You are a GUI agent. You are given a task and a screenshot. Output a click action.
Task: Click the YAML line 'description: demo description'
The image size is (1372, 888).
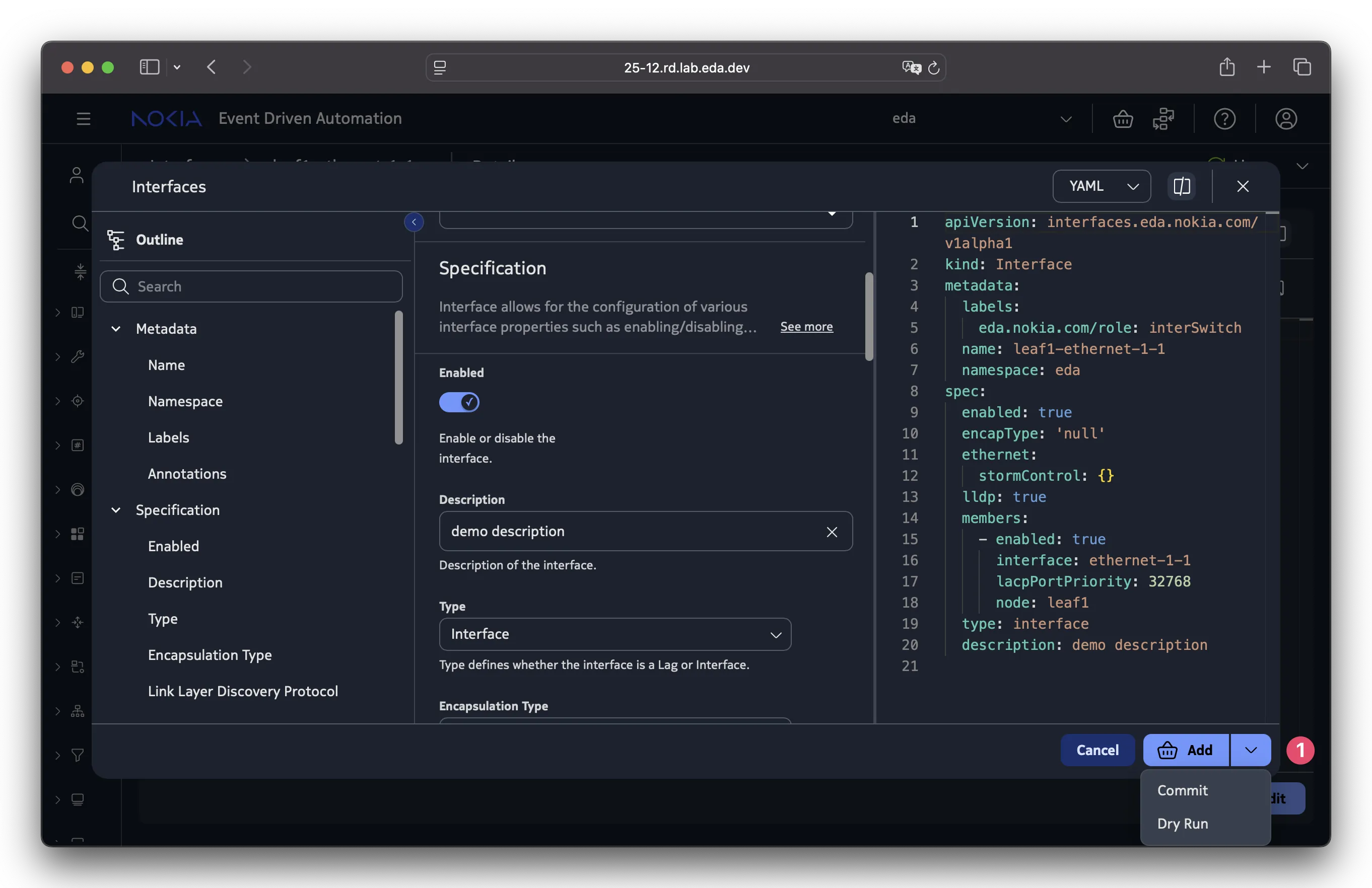[1084, 645]
